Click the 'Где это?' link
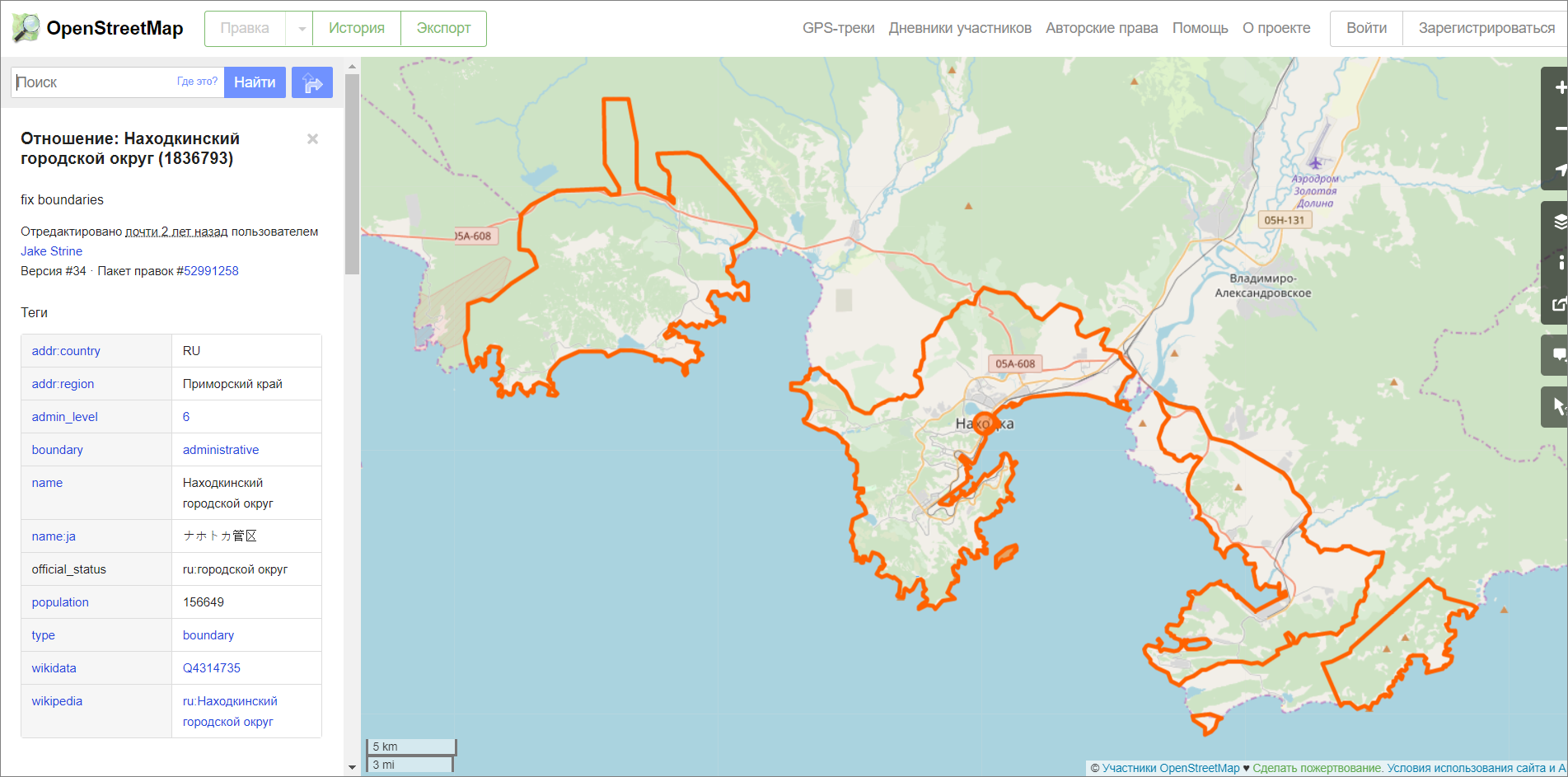Viewport: 1568px width, 777px height. pos(197,82)
